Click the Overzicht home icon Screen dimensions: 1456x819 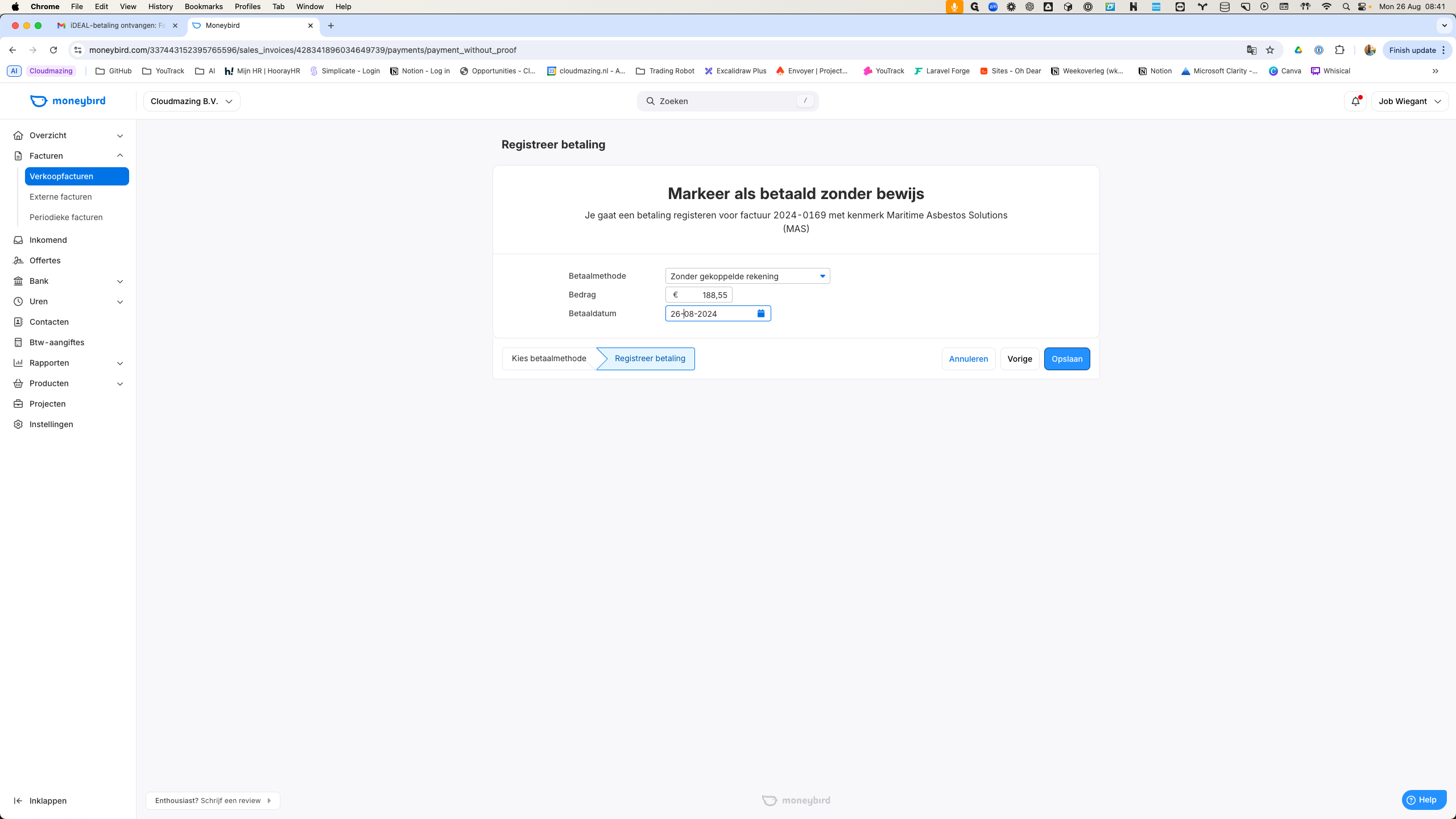pos(18,135)
